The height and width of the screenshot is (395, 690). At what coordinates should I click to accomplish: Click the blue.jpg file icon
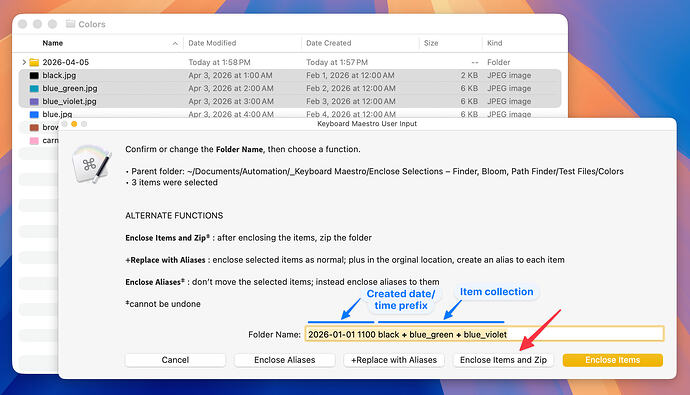pyautogui.click(x=34, y=114)
